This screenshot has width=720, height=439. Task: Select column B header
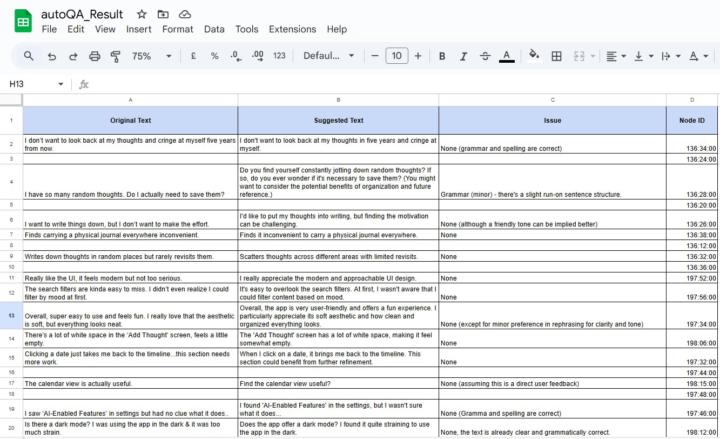pyautogui.click(x=338, y=100)
